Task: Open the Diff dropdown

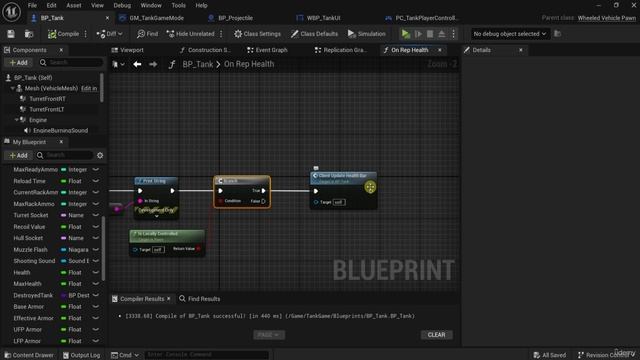Action: 109,34
